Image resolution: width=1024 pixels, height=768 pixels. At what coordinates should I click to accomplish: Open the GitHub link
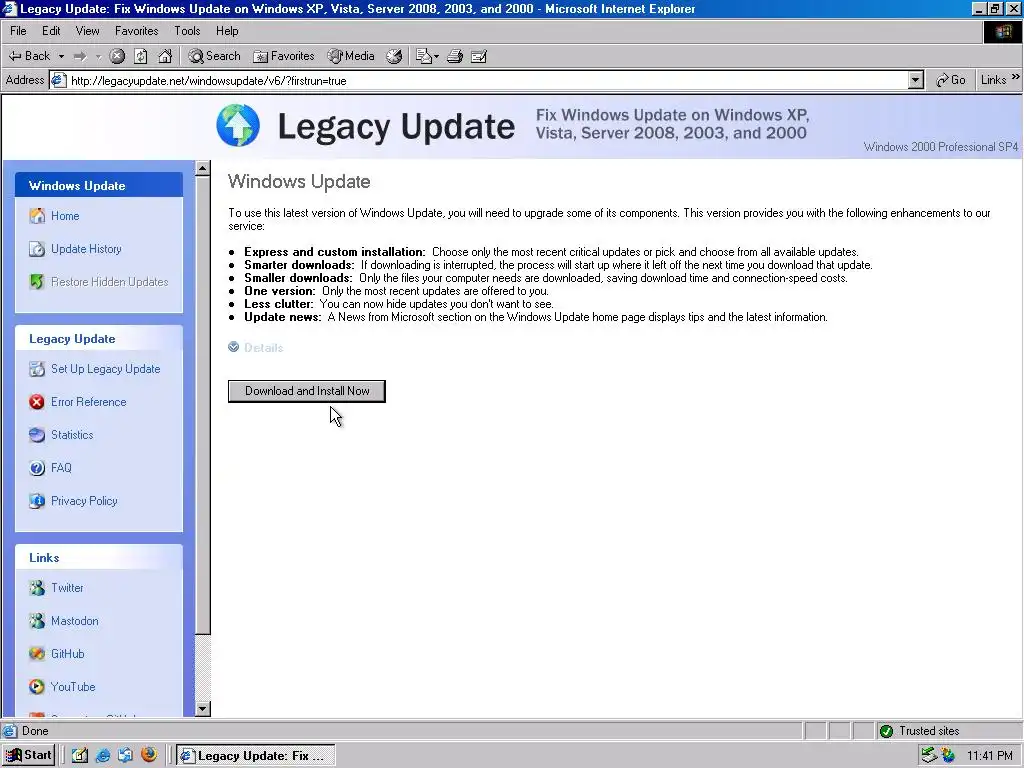68,654
